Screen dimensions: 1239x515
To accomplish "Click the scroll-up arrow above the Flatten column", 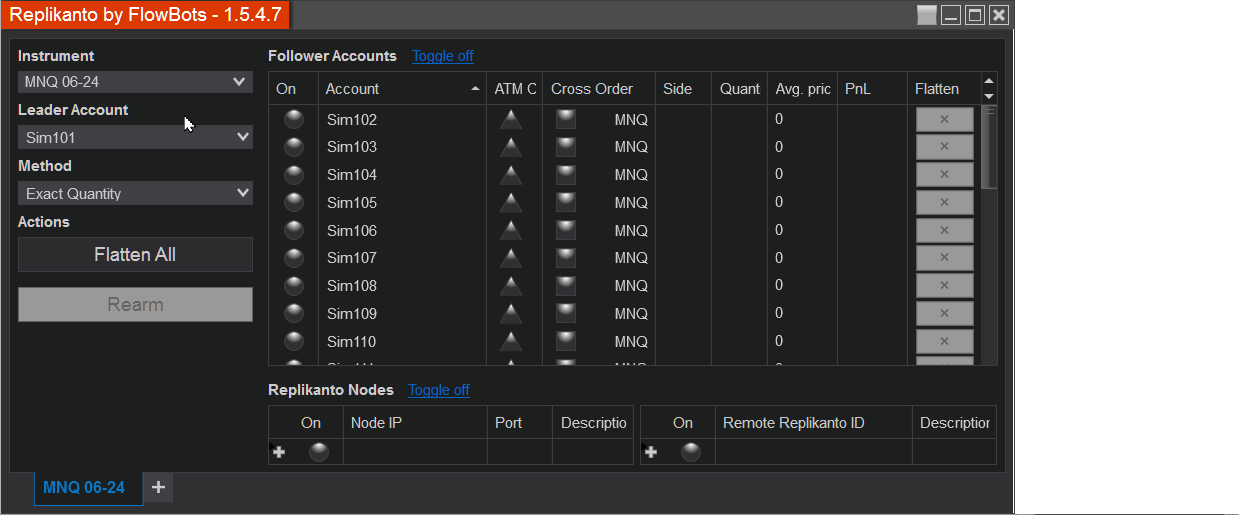I will tap(990, 81).
